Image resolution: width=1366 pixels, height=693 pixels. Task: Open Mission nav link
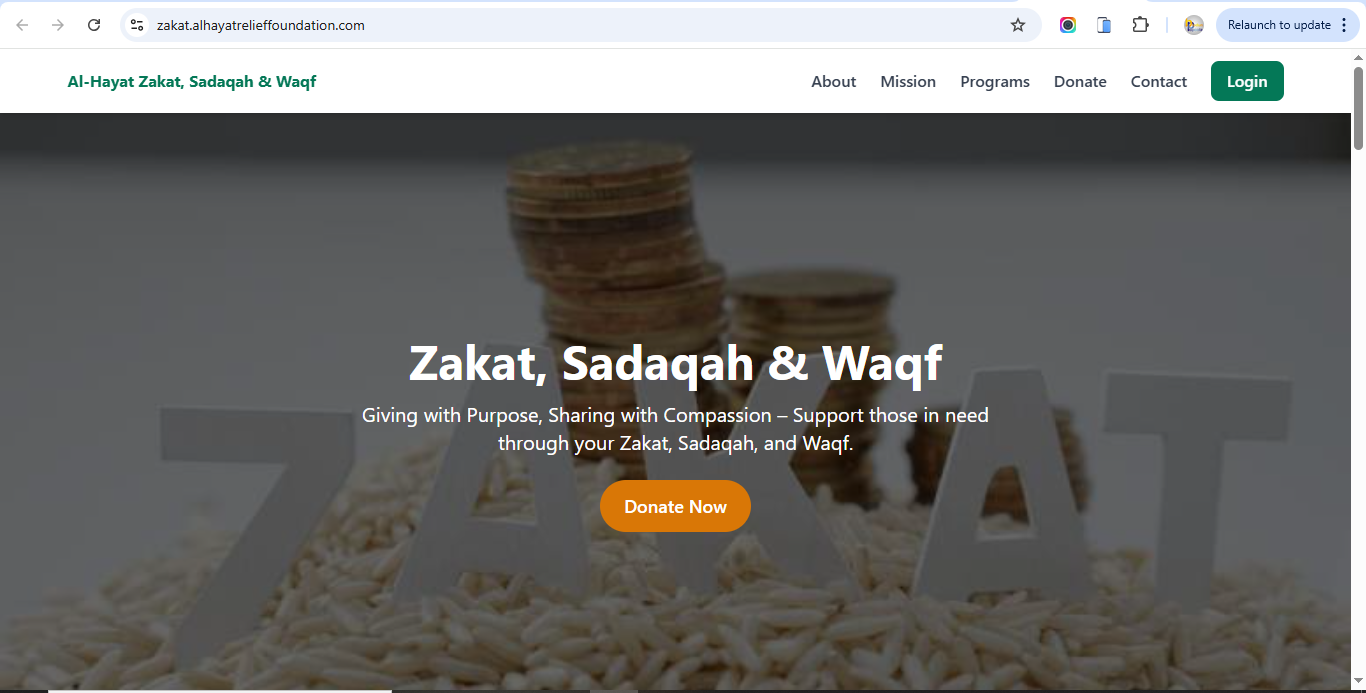[908, 82]
